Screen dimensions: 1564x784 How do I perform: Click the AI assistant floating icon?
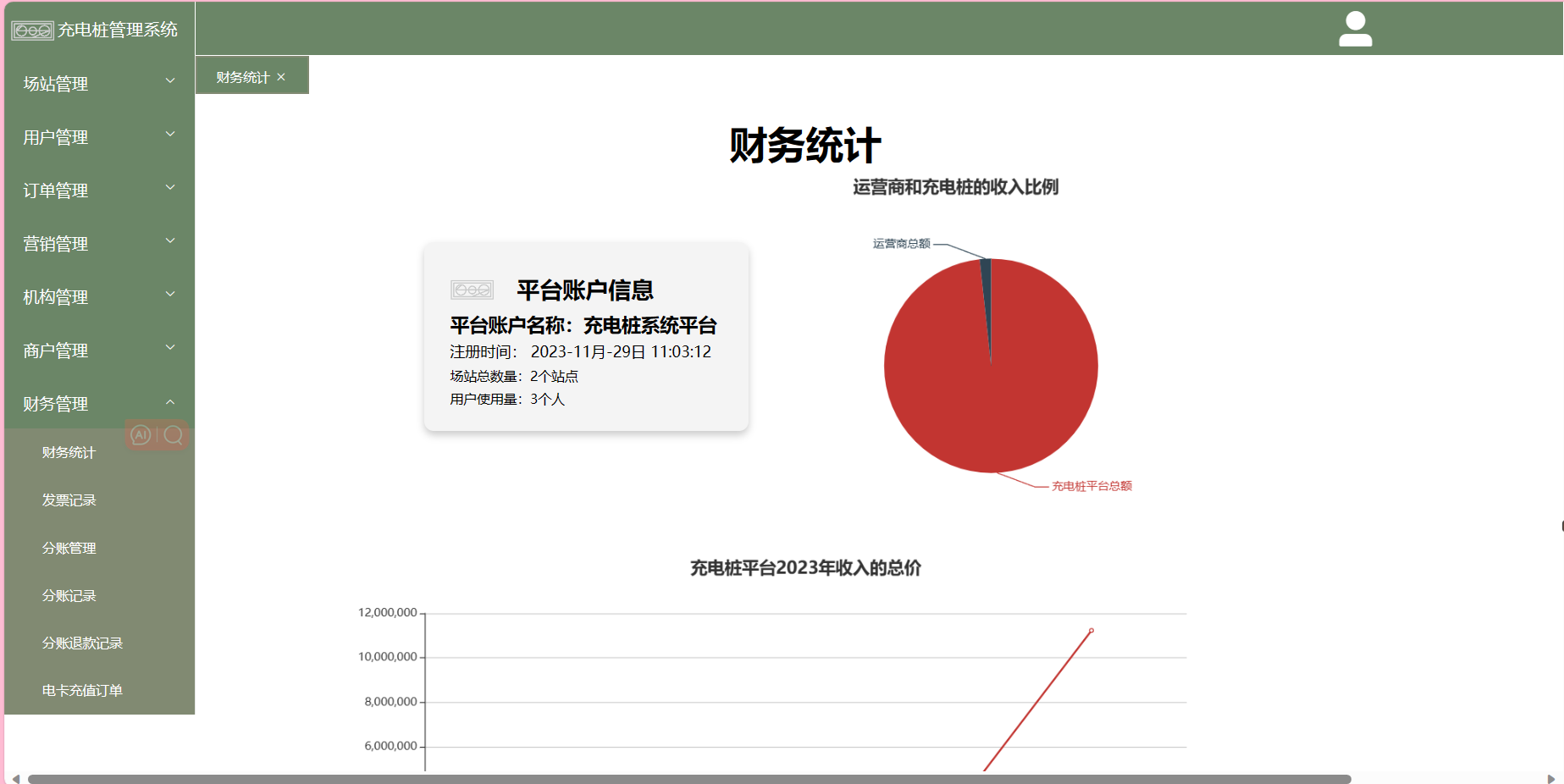click(141, 435)
